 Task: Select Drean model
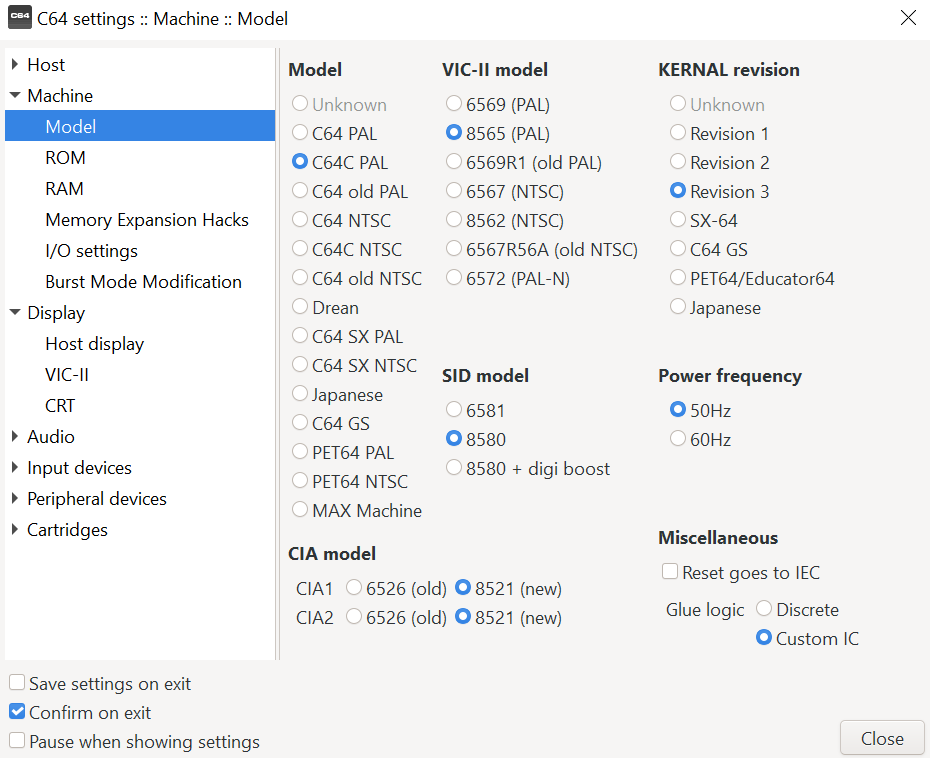325,307
